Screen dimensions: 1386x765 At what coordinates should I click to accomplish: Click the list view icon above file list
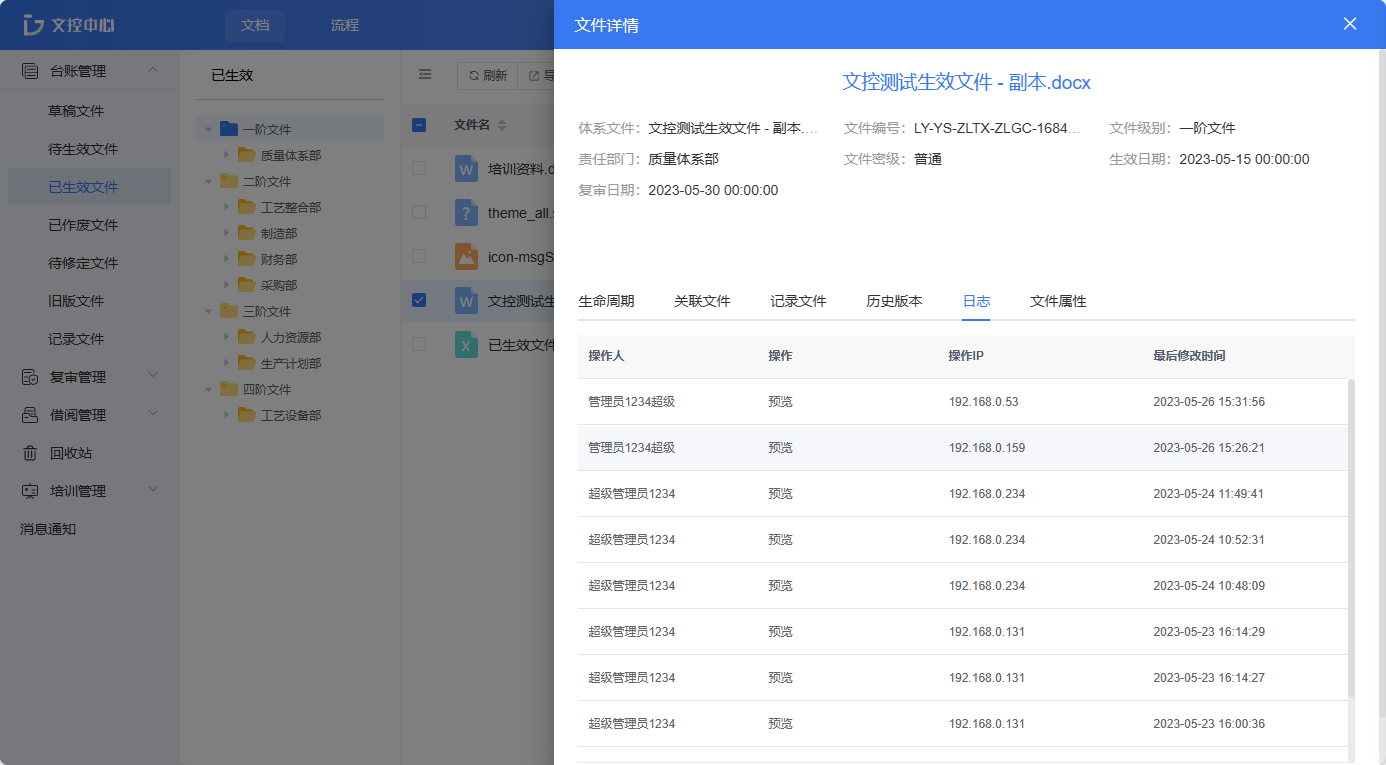(424, 74)
